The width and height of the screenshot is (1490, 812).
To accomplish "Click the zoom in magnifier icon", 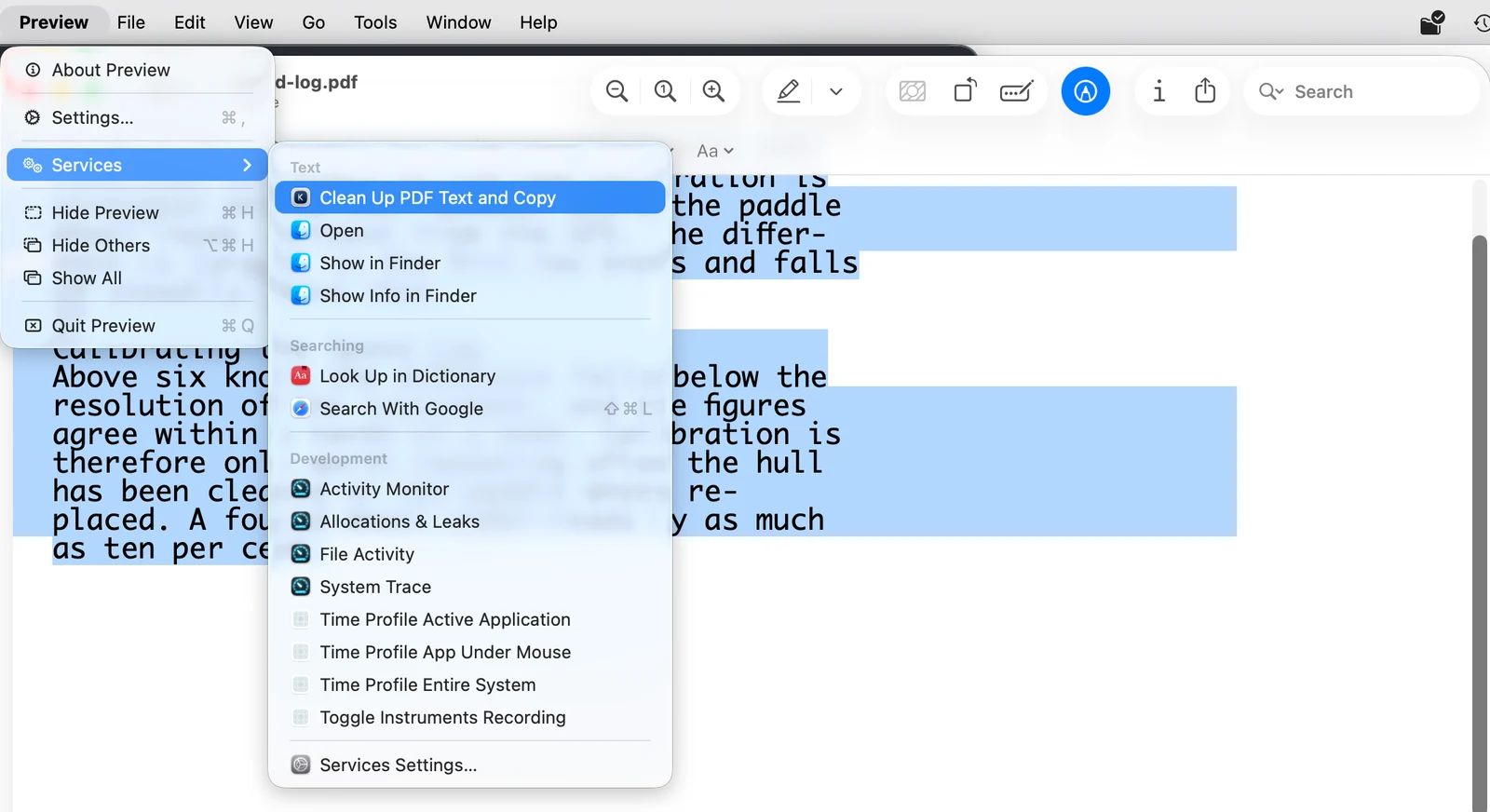I will click(713, 91).
